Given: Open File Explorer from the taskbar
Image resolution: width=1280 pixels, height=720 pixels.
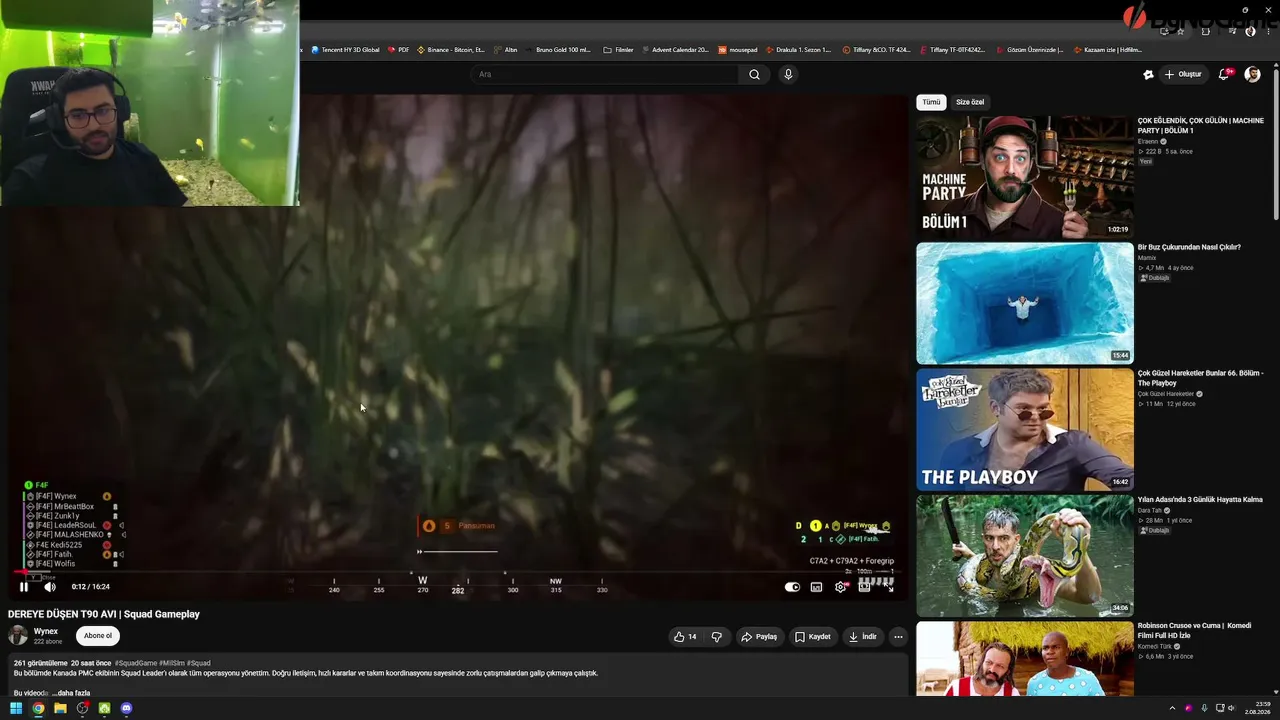Looking at the screenshot, I should pyautogui.click(x=60, y=708).
